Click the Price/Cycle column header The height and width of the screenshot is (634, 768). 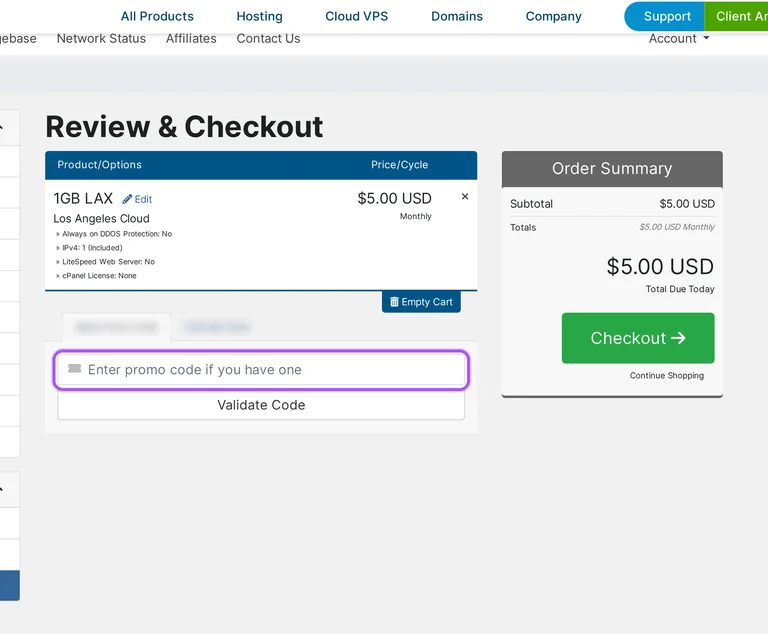(x=399, y=165)
